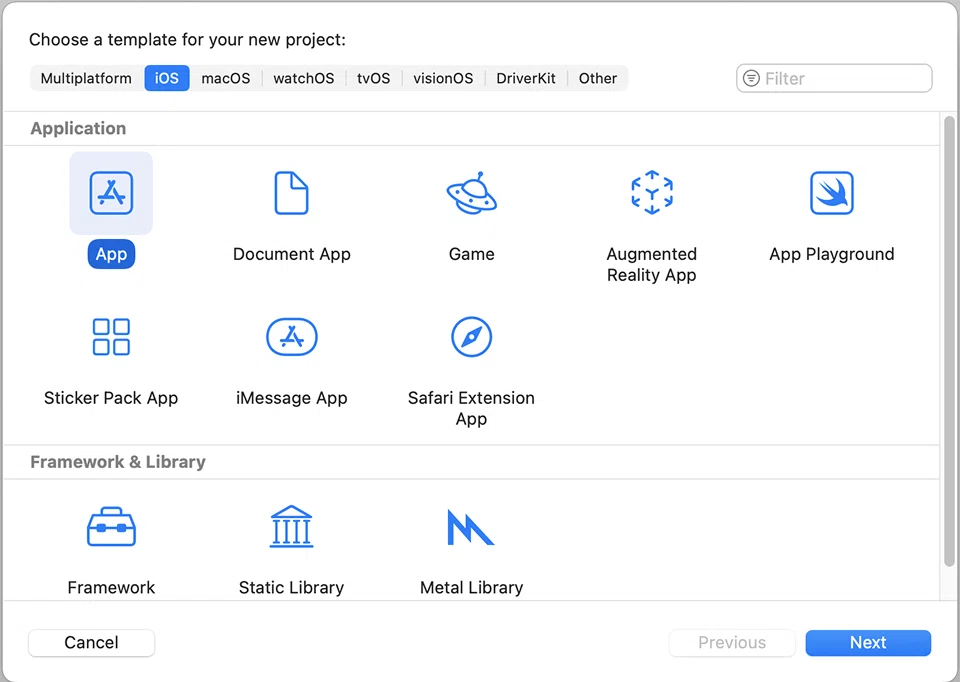The height and width of the screenshot is (682, 960).
Task: Select the Document App template icon
Action: click(x=291, y=193)
